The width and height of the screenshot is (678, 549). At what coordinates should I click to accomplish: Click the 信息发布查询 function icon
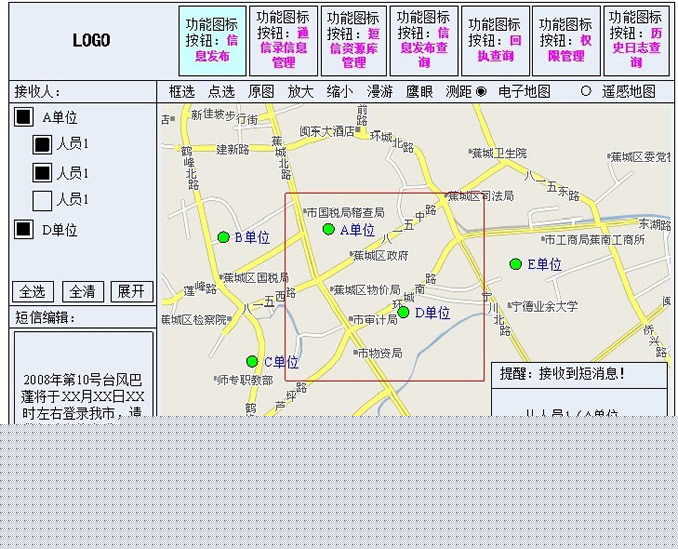(424, 41)
